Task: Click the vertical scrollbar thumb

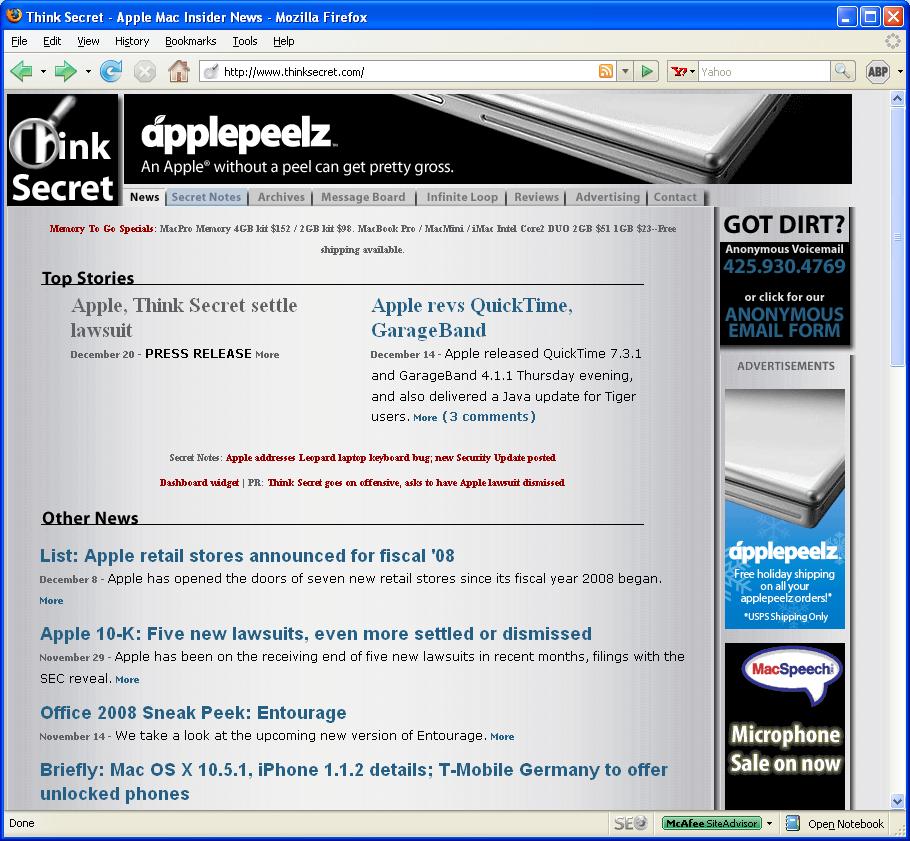Action: pyautogui.click(x=897, y=236)
